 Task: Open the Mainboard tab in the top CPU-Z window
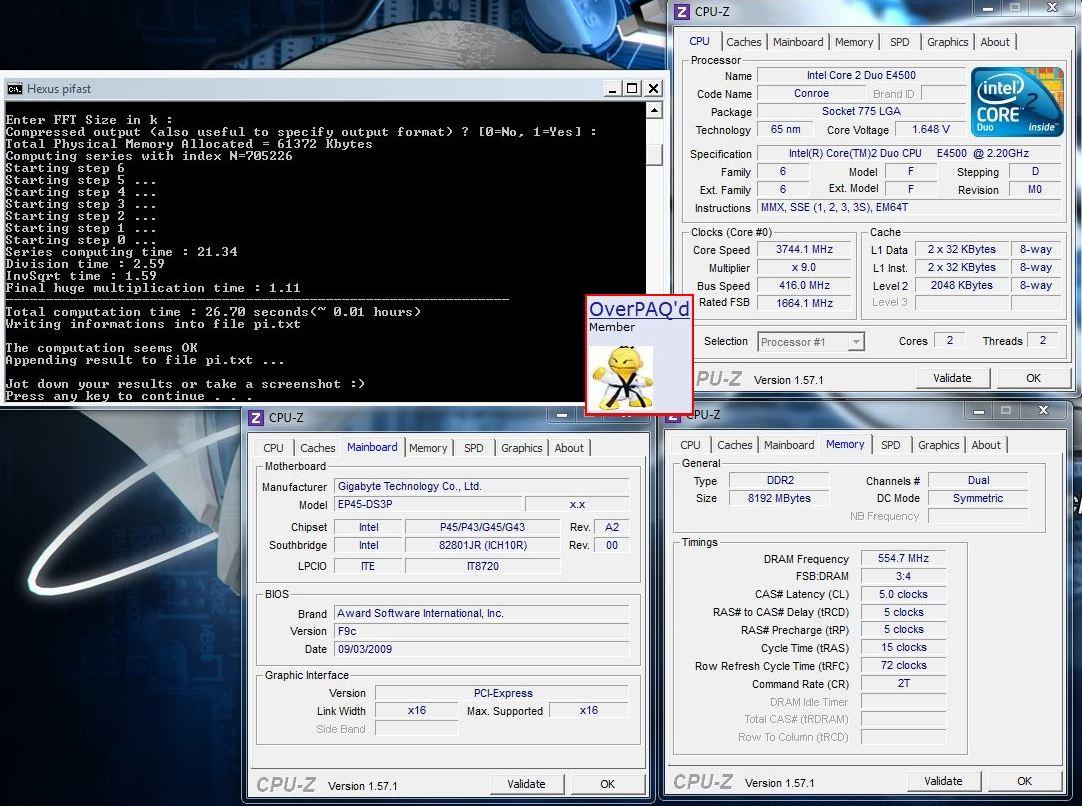tap(798, 42)
